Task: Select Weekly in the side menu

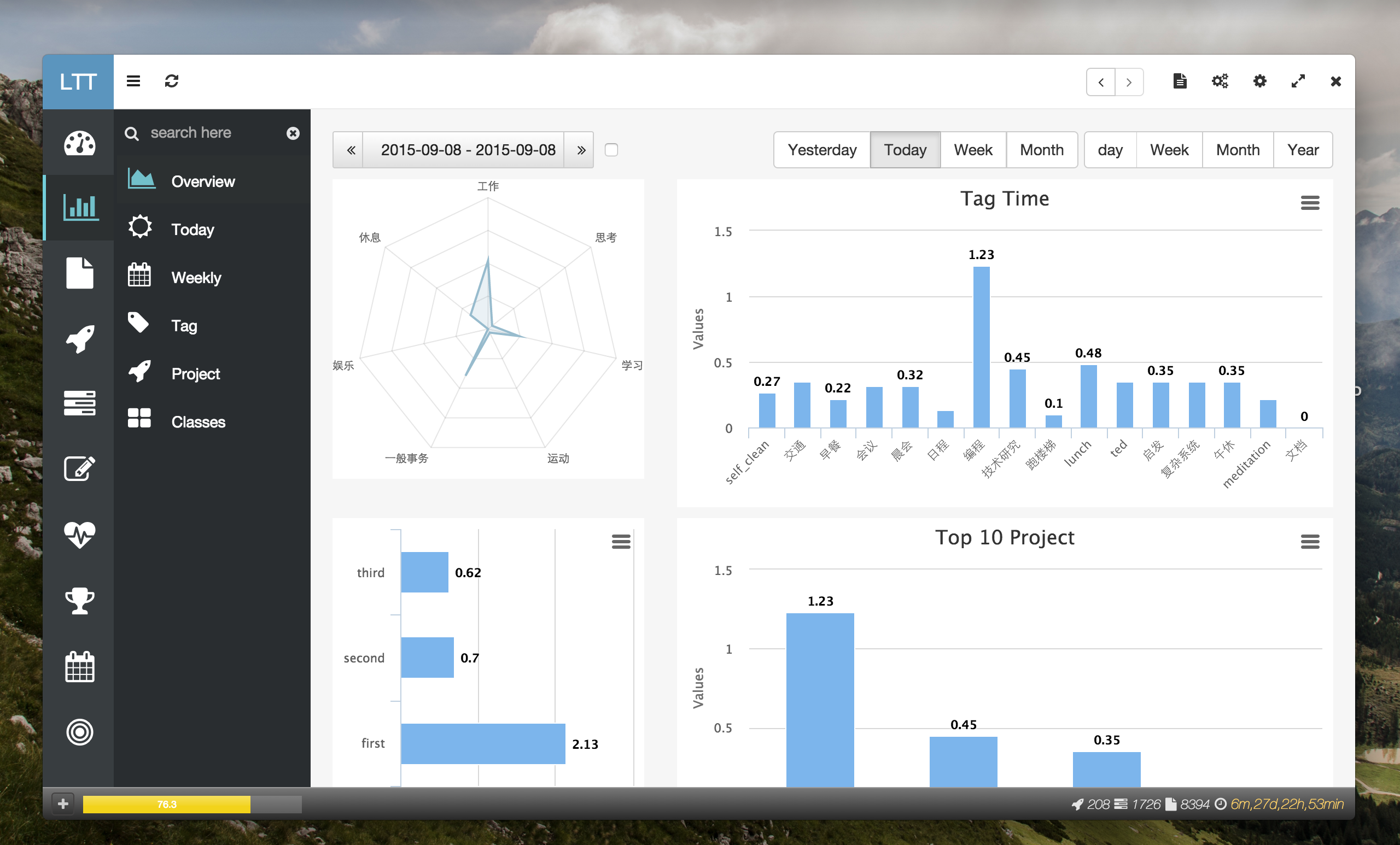Action: pyautogui.click(x=196, y=278)
